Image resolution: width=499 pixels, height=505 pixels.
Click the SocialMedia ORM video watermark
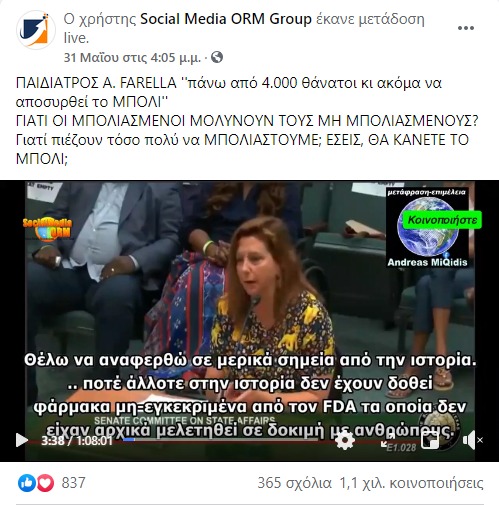47,229
